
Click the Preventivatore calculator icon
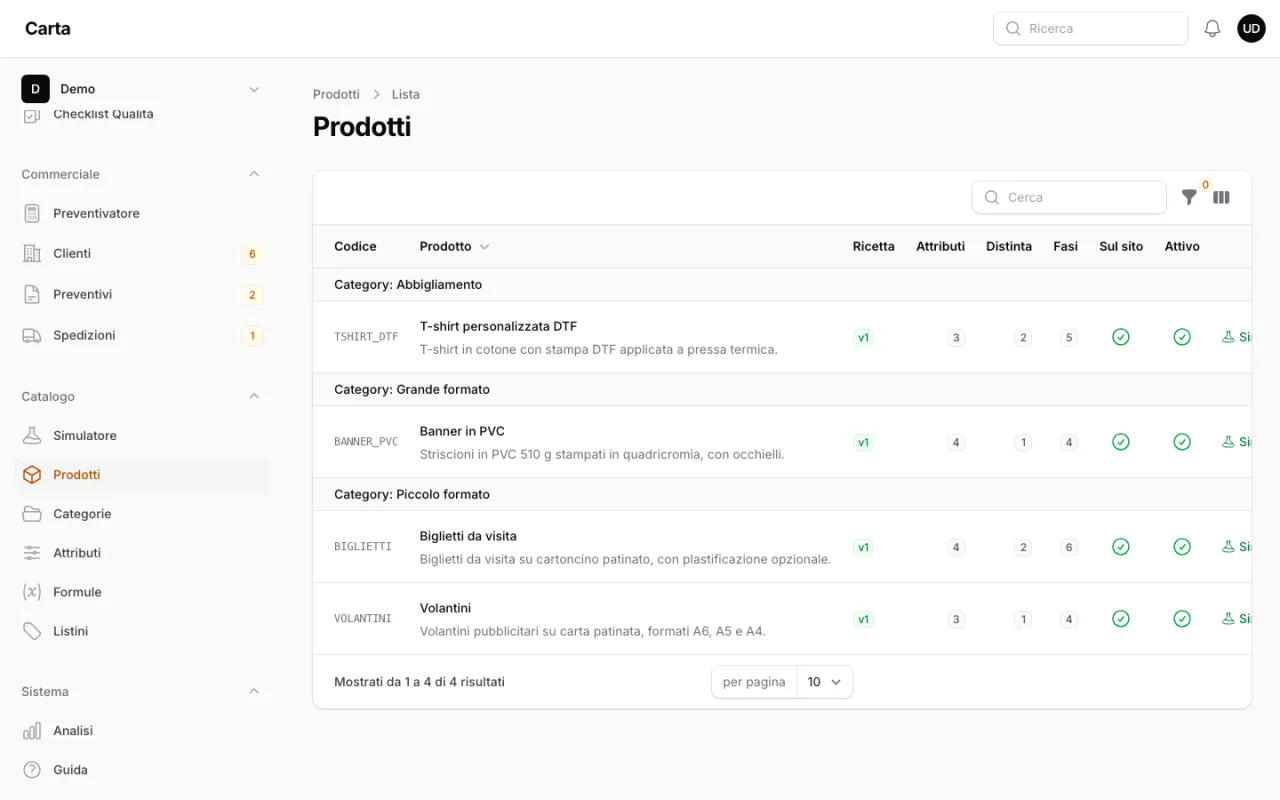coord(32,213)
